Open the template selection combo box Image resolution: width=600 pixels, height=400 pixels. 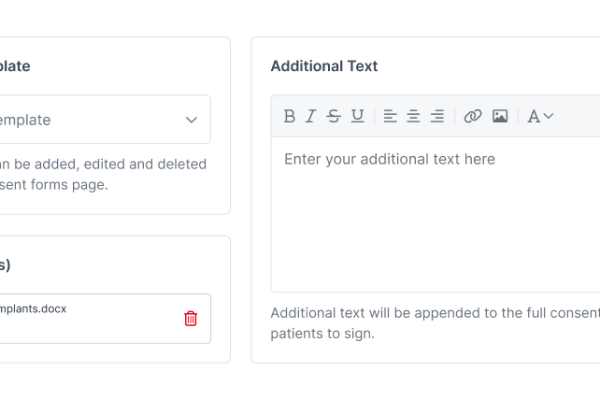tap(103, 119)
